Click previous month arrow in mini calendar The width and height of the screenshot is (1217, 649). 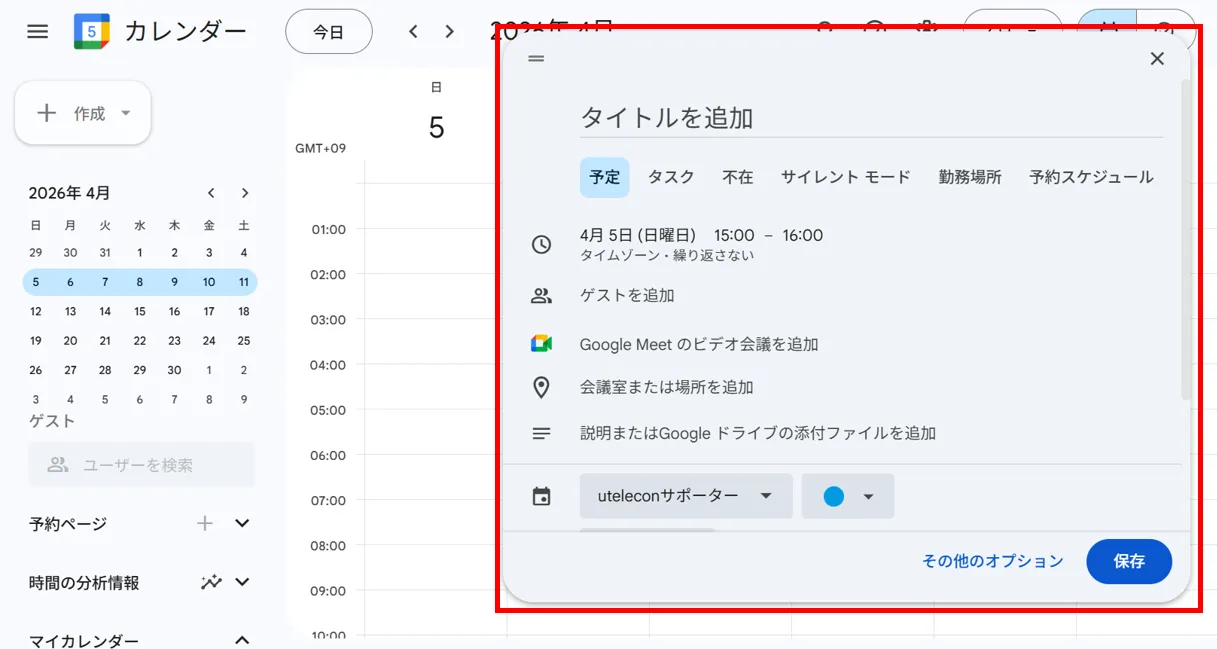tap(211, 193)
